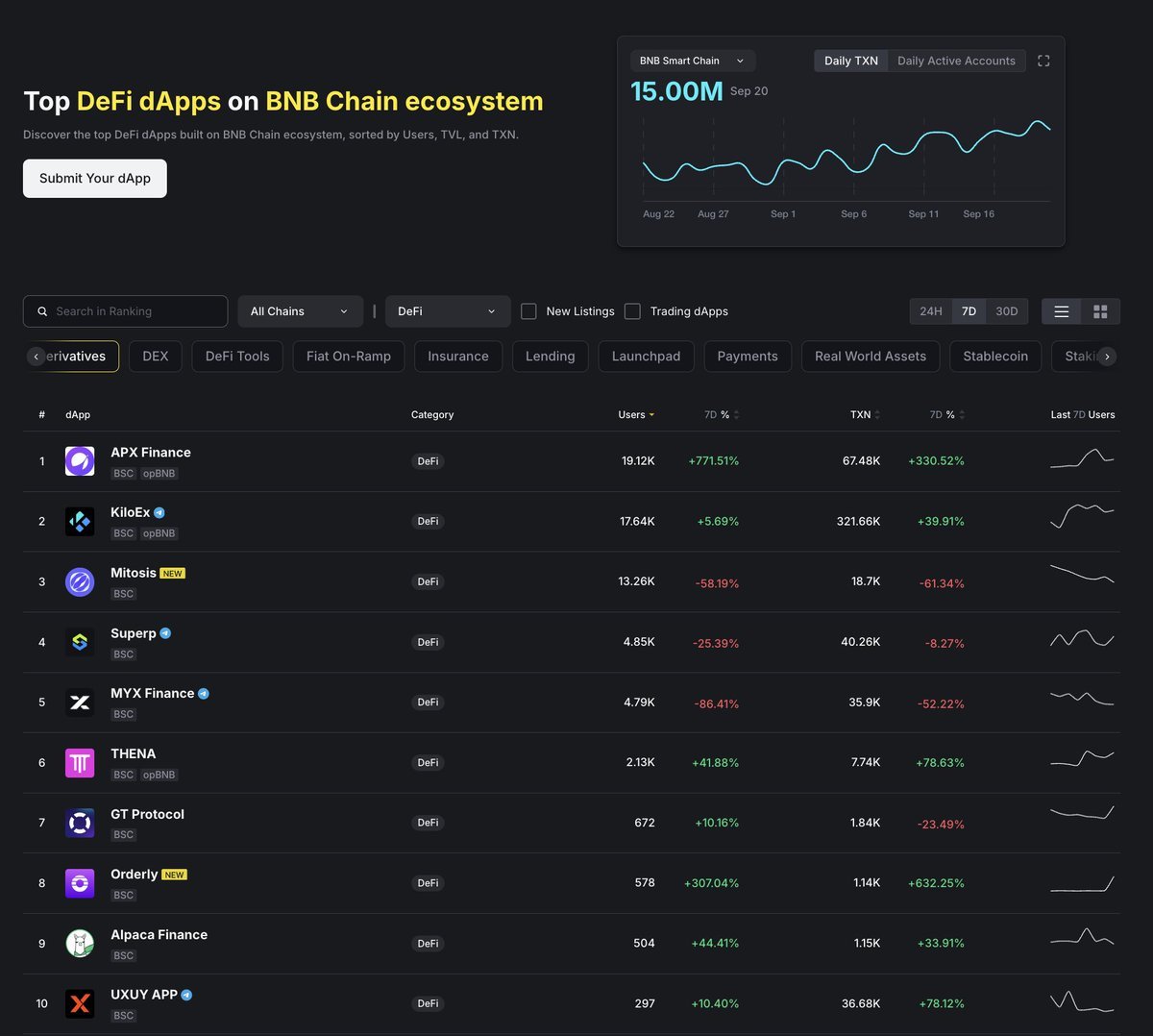1153x1036 pixels.
Task: Open the All Chains dropdown
Action: tap(301, 311)
